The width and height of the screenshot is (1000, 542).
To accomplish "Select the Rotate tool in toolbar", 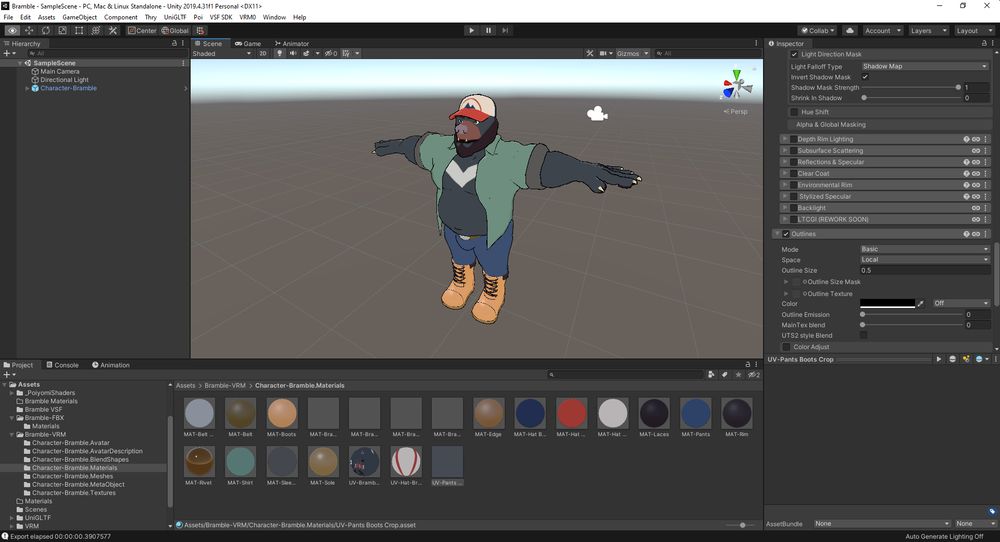I will pos(46,31).
